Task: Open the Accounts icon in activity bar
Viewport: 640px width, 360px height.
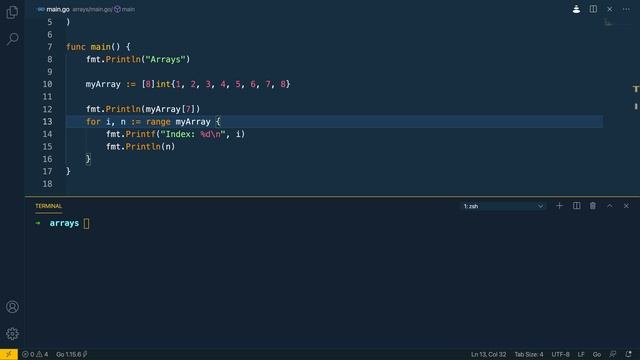Action: 12,307
